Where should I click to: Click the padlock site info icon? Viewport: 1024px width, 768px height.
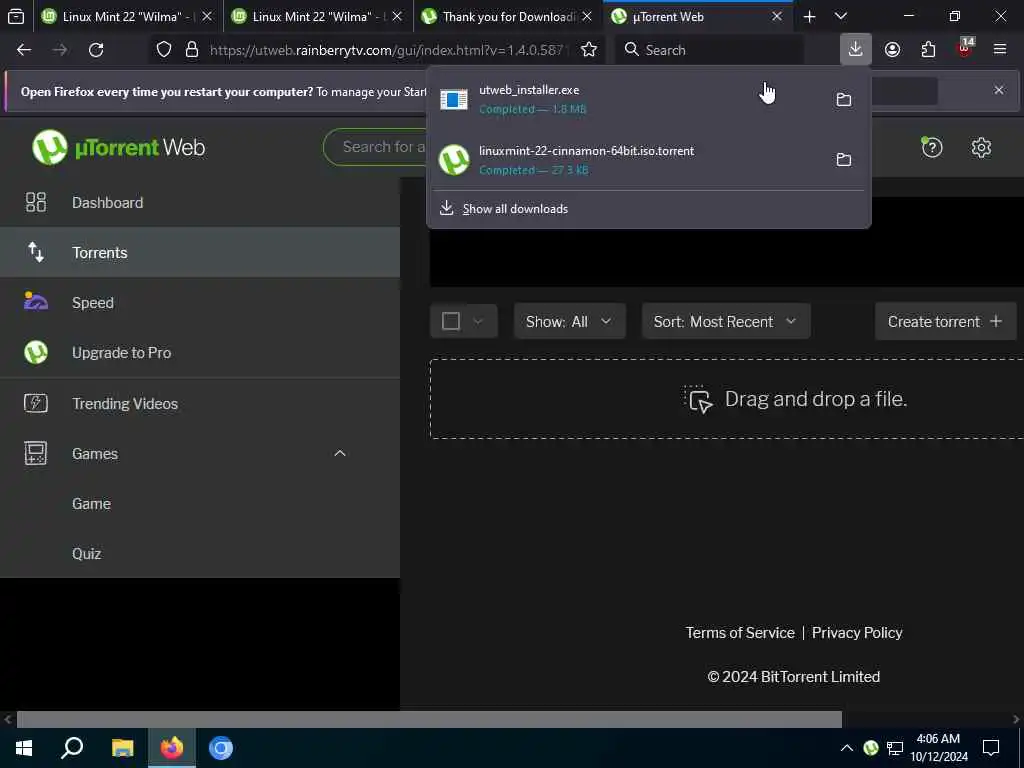pos(191,50)
